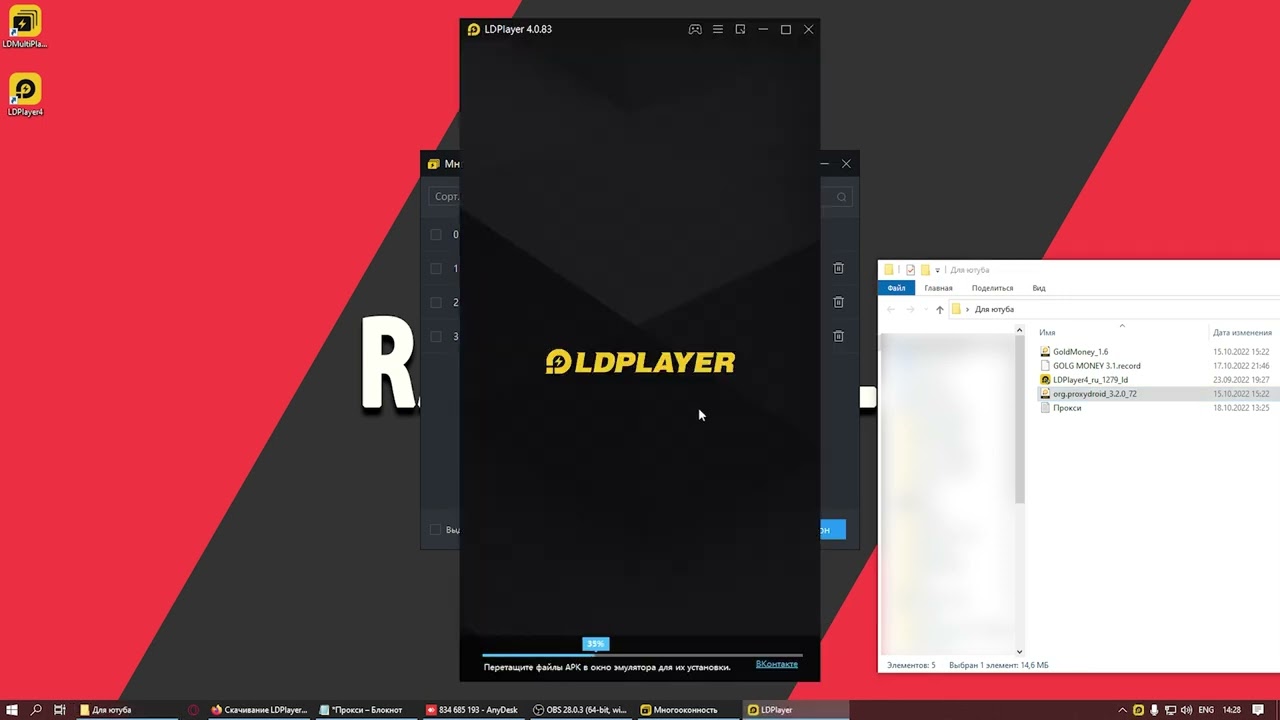Open the Windows notification center
The height and width of the screenshot is (720, 1280).
(x=1259, y=710)
